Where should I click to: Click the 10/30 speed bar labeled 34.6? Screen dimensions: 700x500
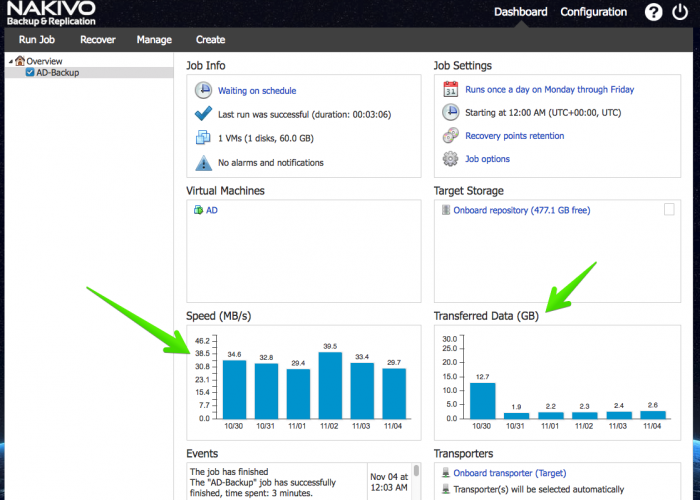234,389
